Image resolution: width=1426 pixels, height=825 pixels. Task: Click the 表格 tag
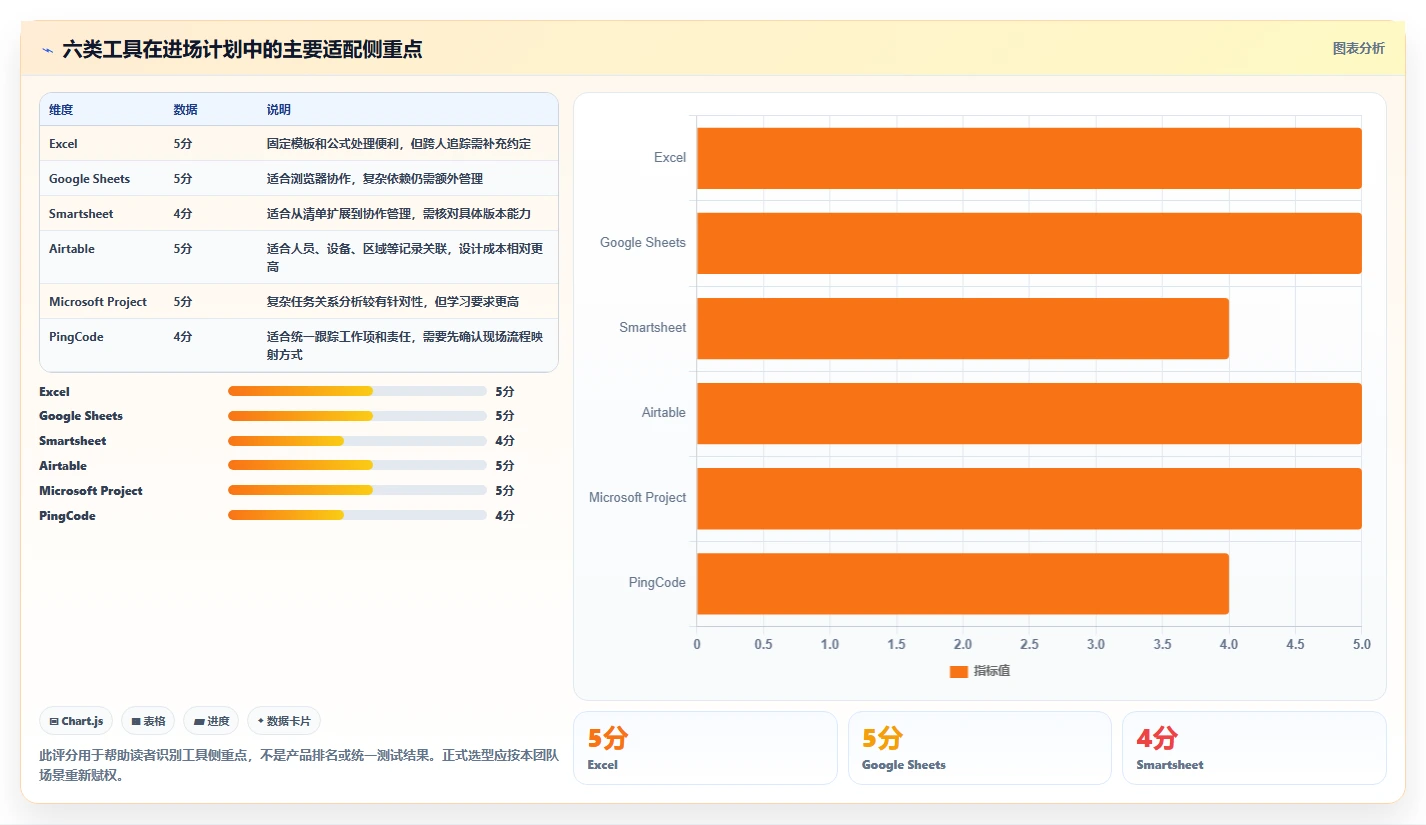point(148,721)
